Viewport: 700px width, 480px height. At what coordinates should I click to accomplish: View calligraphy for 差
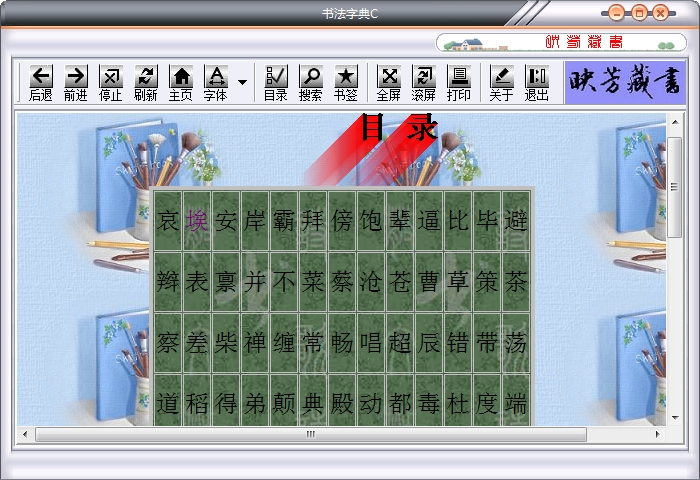point(197,343)
